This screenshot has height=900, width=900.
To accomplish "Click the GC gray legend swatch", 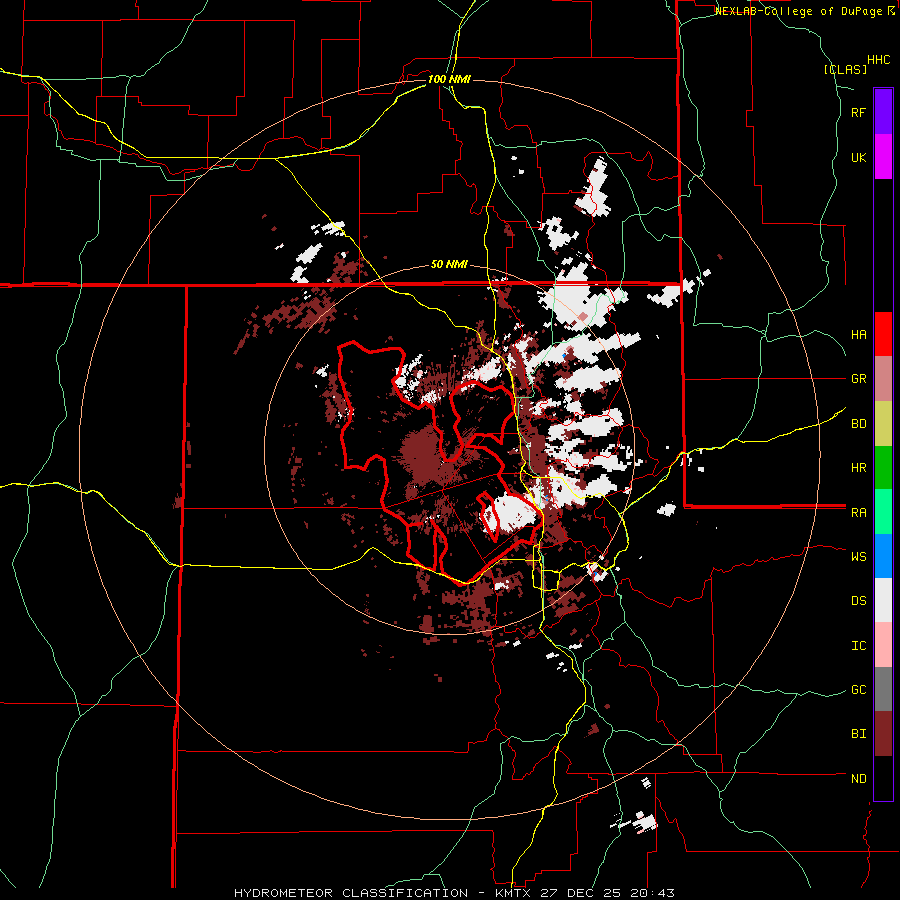I will coord(883,689).
